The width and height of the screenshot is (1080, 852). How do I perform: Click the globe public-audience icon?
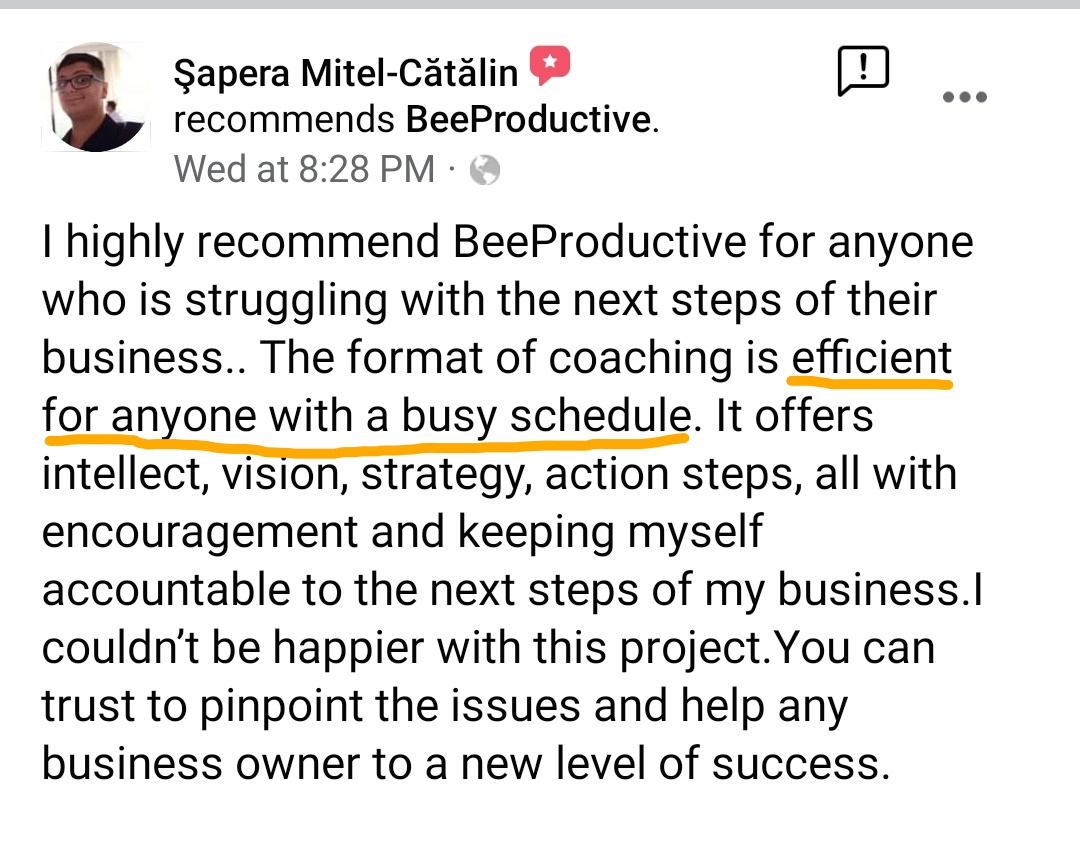pos(485,170)
